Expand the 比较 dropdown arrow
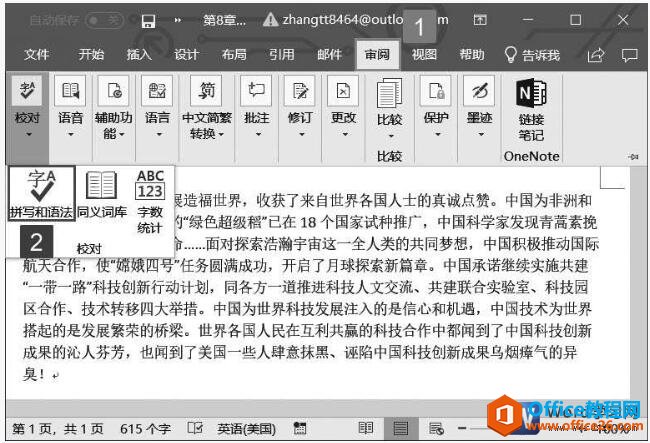This screenshot has height=443, width=650. tap(391, 136)
